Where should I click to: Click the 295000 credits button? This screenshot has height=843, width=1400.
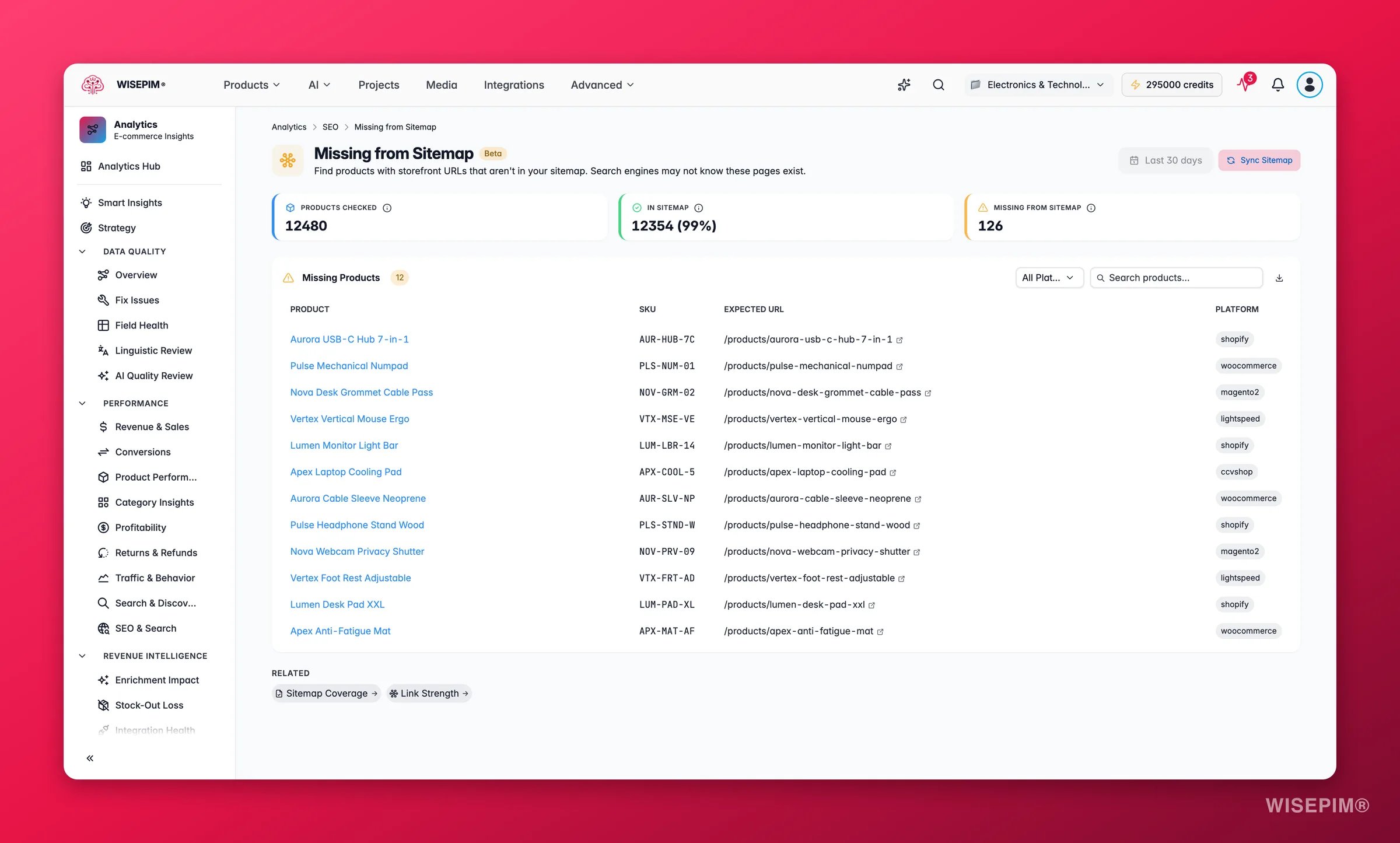tap(1172, 85)
